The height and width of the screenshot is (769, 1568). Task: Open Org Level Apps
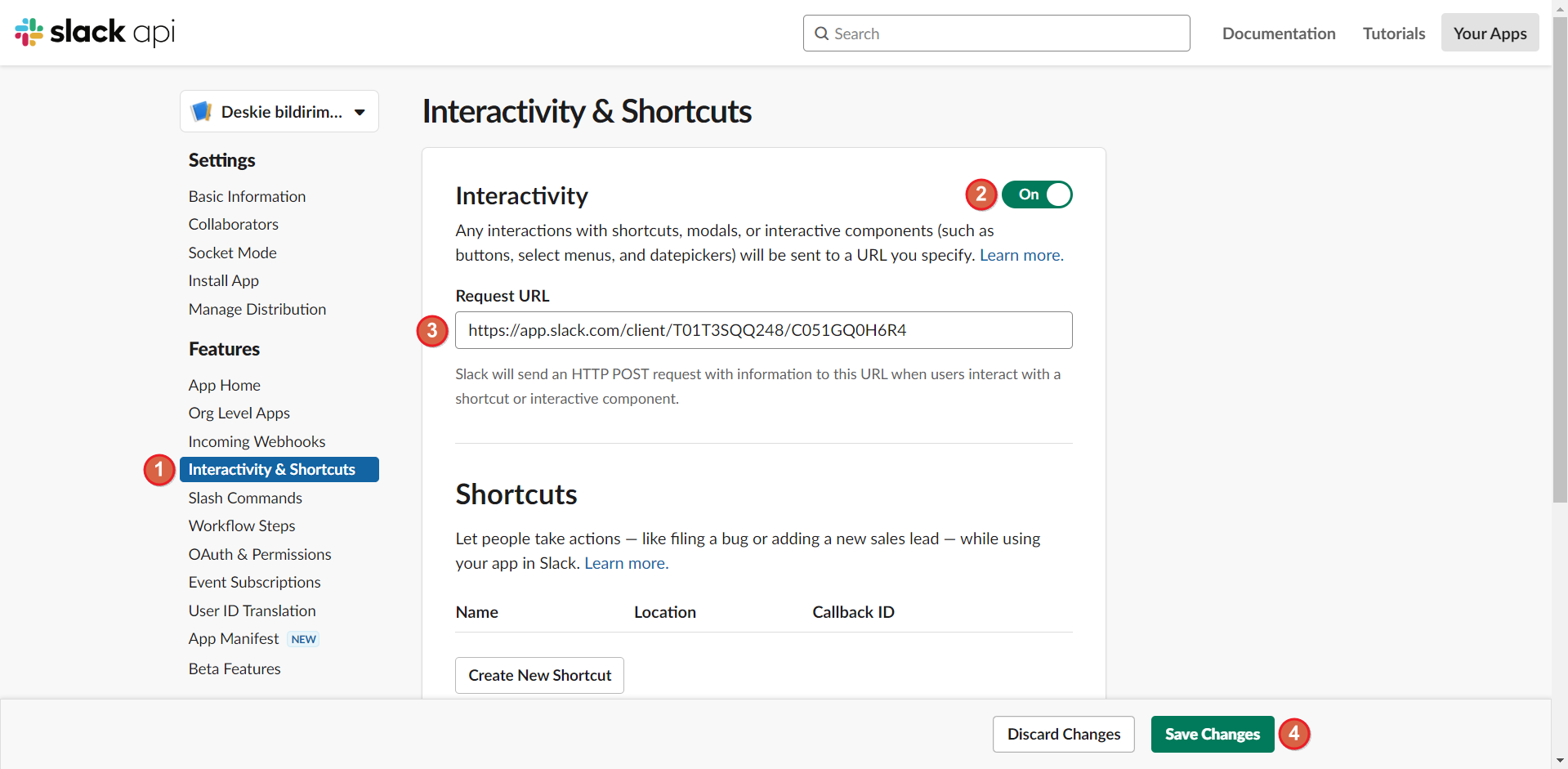pos(239,413)
